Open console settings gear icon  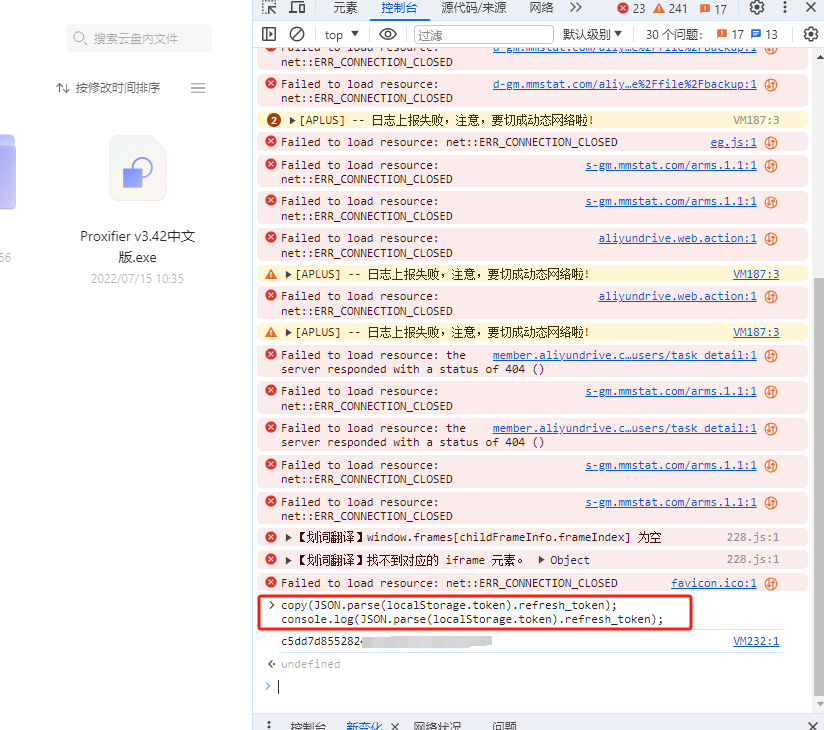click(x=811, y=34)
